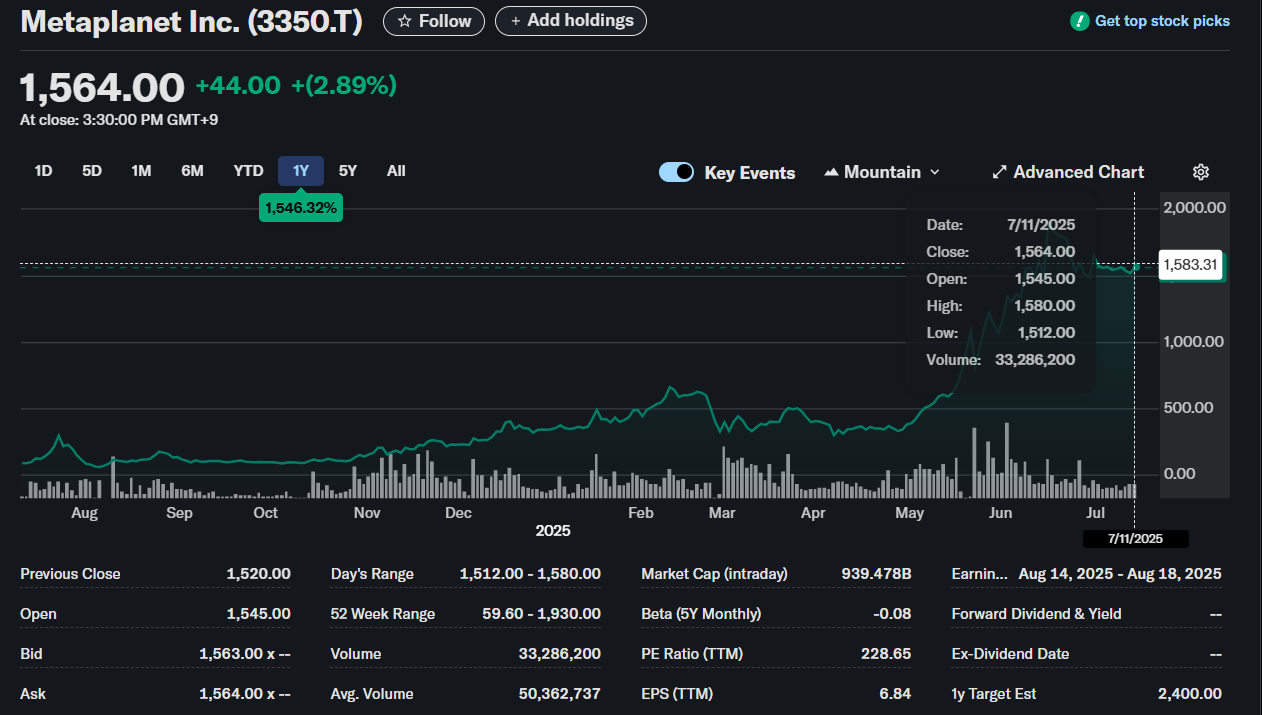Click the Previous Close value 1,520.00
The image size is (1262, 715).
pyautogui.click(x=258, y=574)
